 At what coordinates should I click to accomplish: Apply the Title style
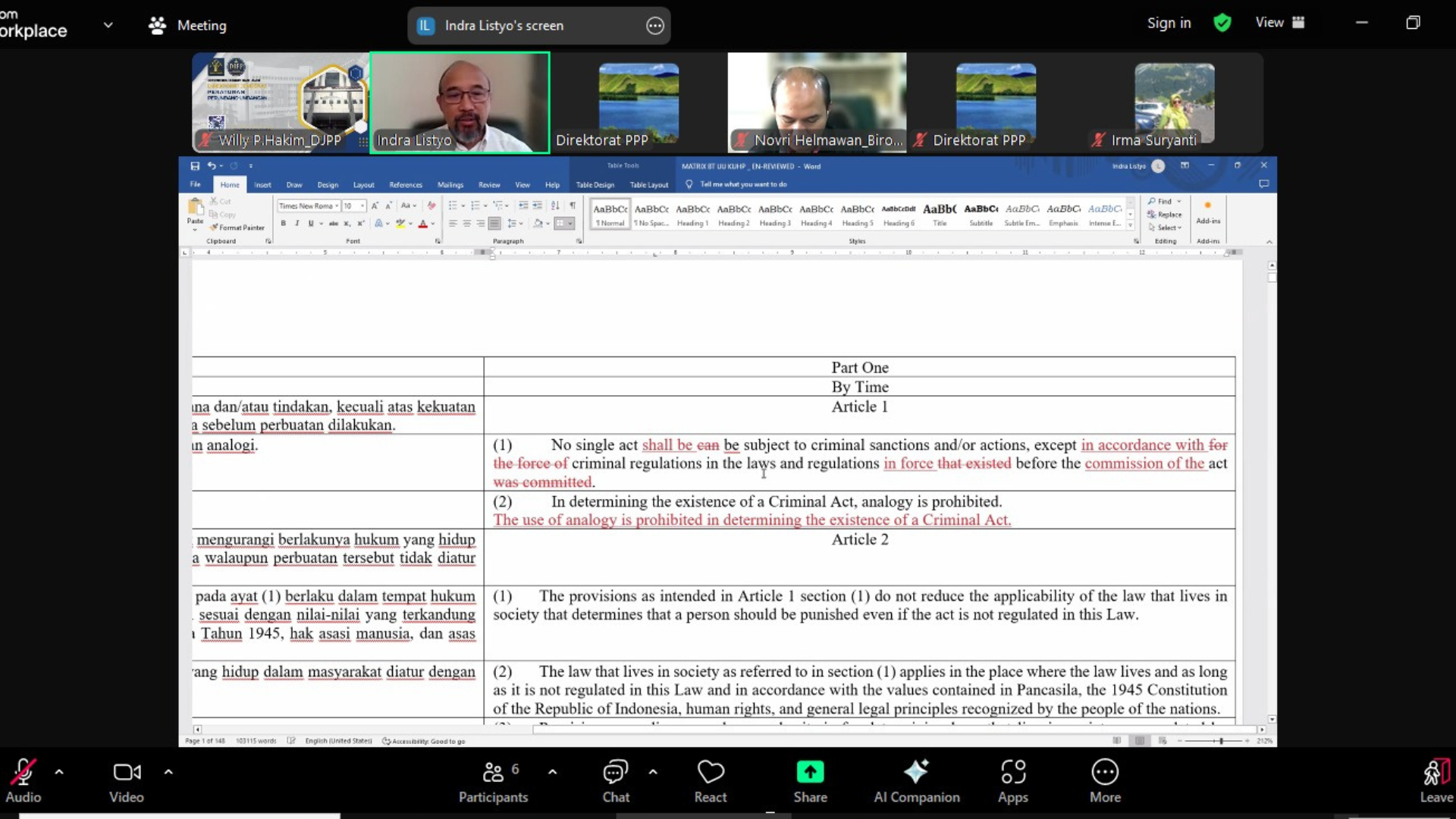940,214
